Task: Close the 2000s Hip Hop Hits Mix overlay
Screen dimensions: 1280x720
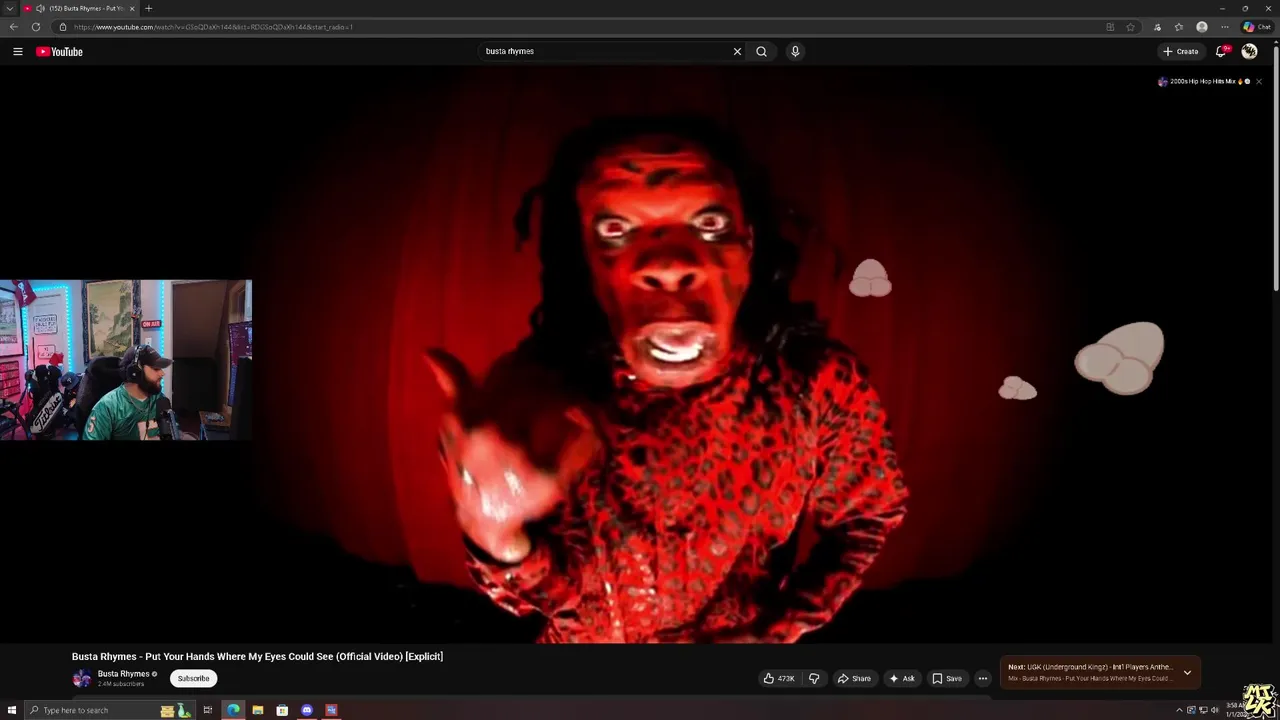Action: 1259,81
